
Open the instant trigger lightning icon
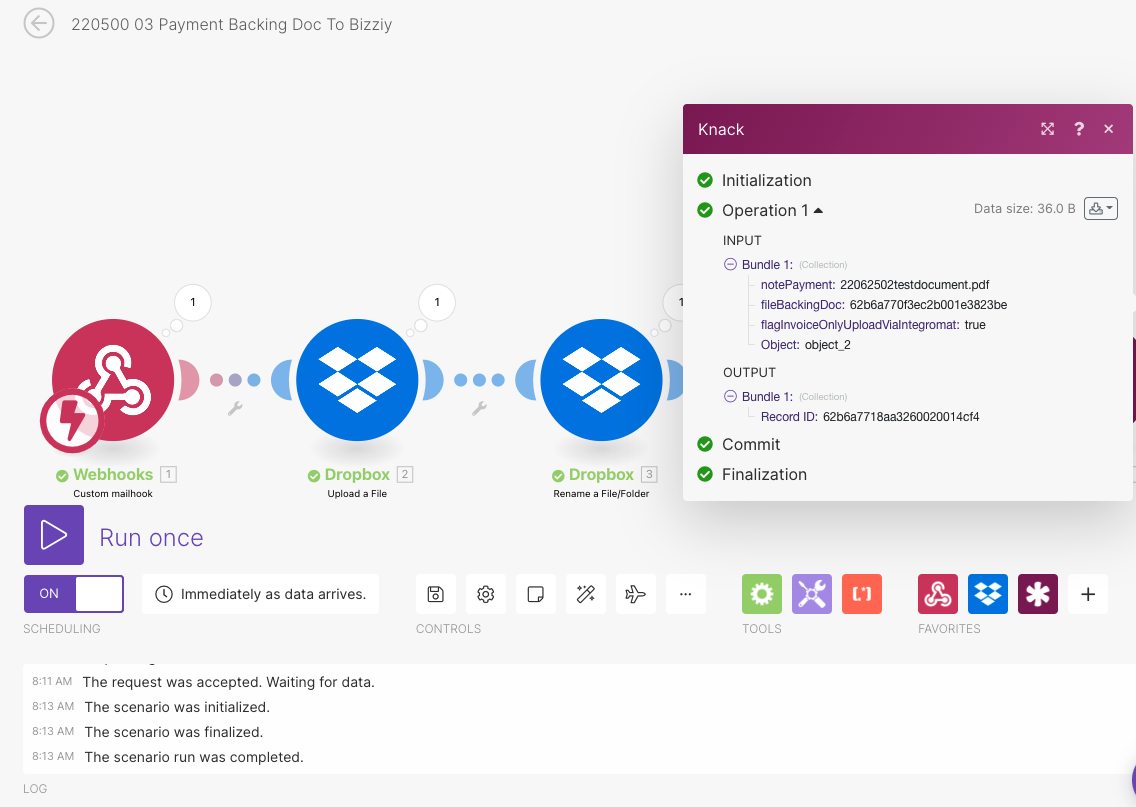(70, 420)
